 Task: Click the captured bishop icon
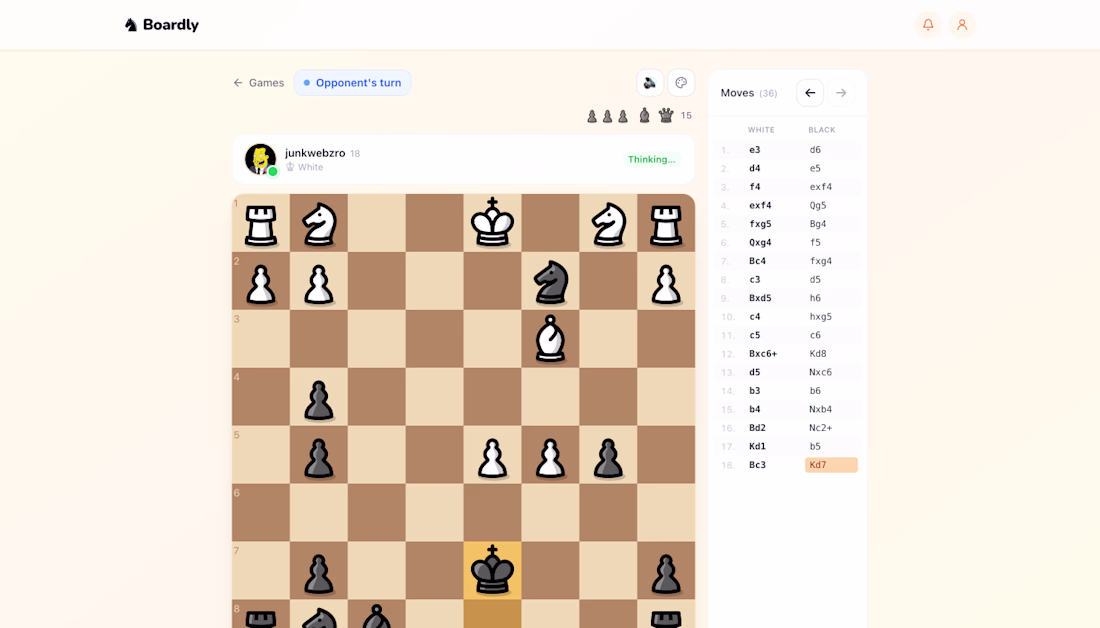[645, 115]
